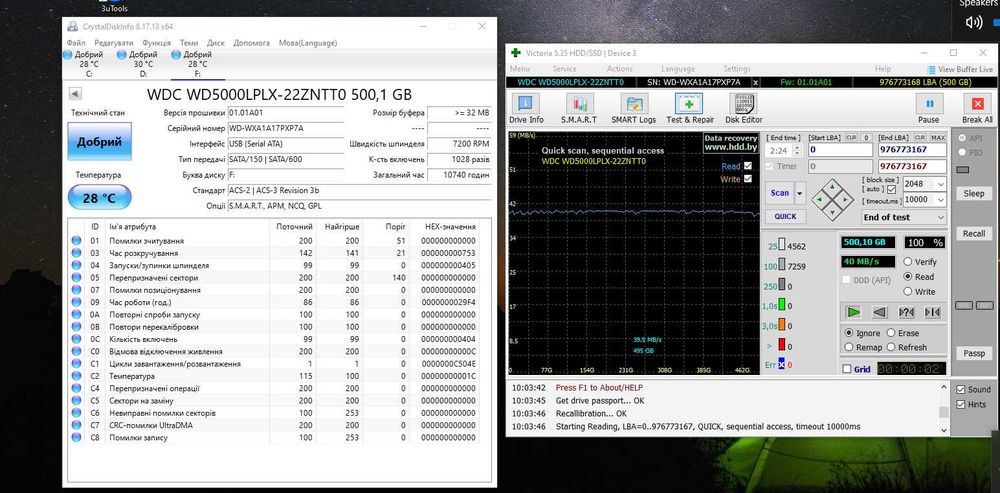1000x493 pixels.
Task: Start scan with the green play arrow
Action: (853, 312)
